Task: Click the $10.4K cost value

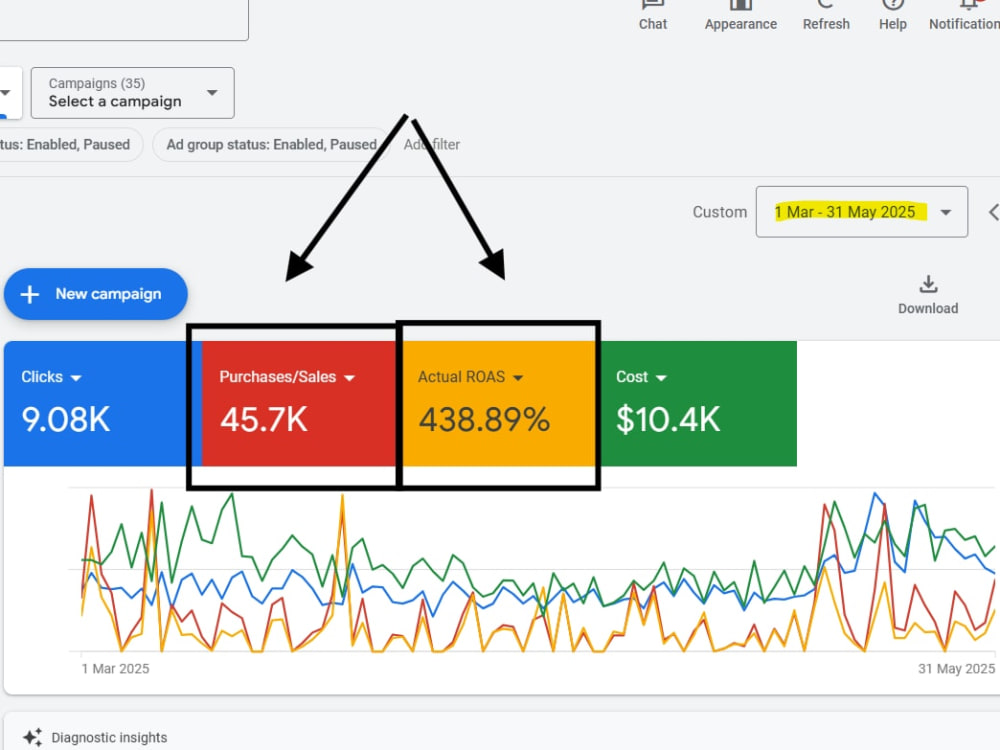Action: tap(668, 420)
